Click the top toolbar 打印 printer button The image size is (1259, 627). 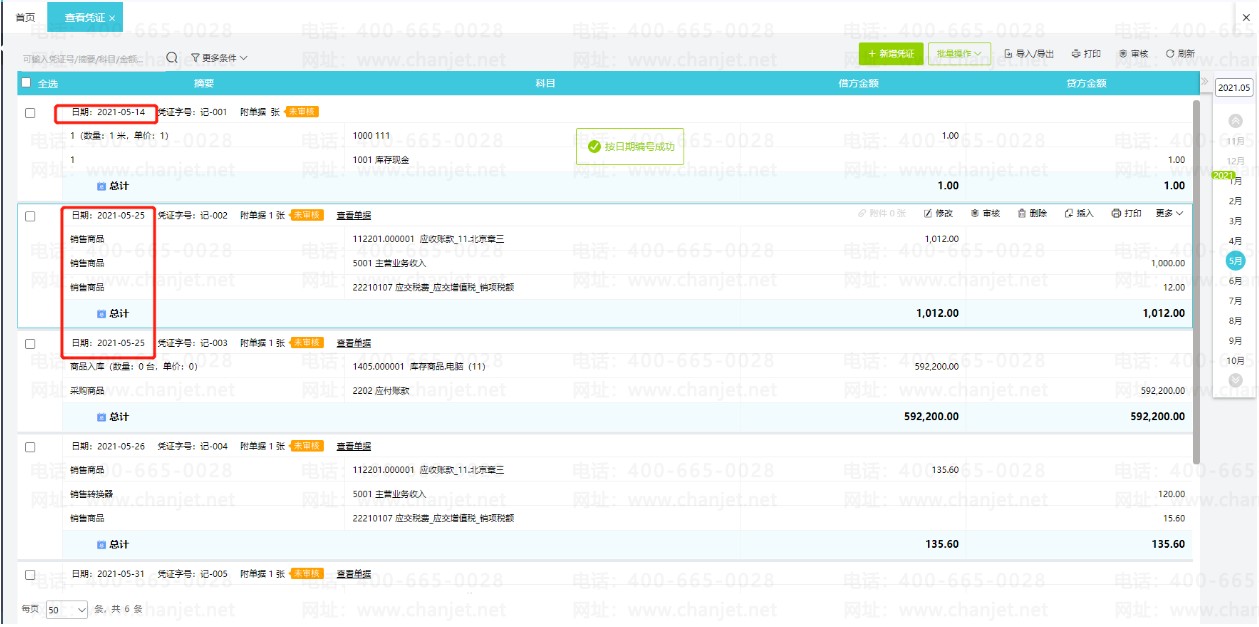(1086, 54)
